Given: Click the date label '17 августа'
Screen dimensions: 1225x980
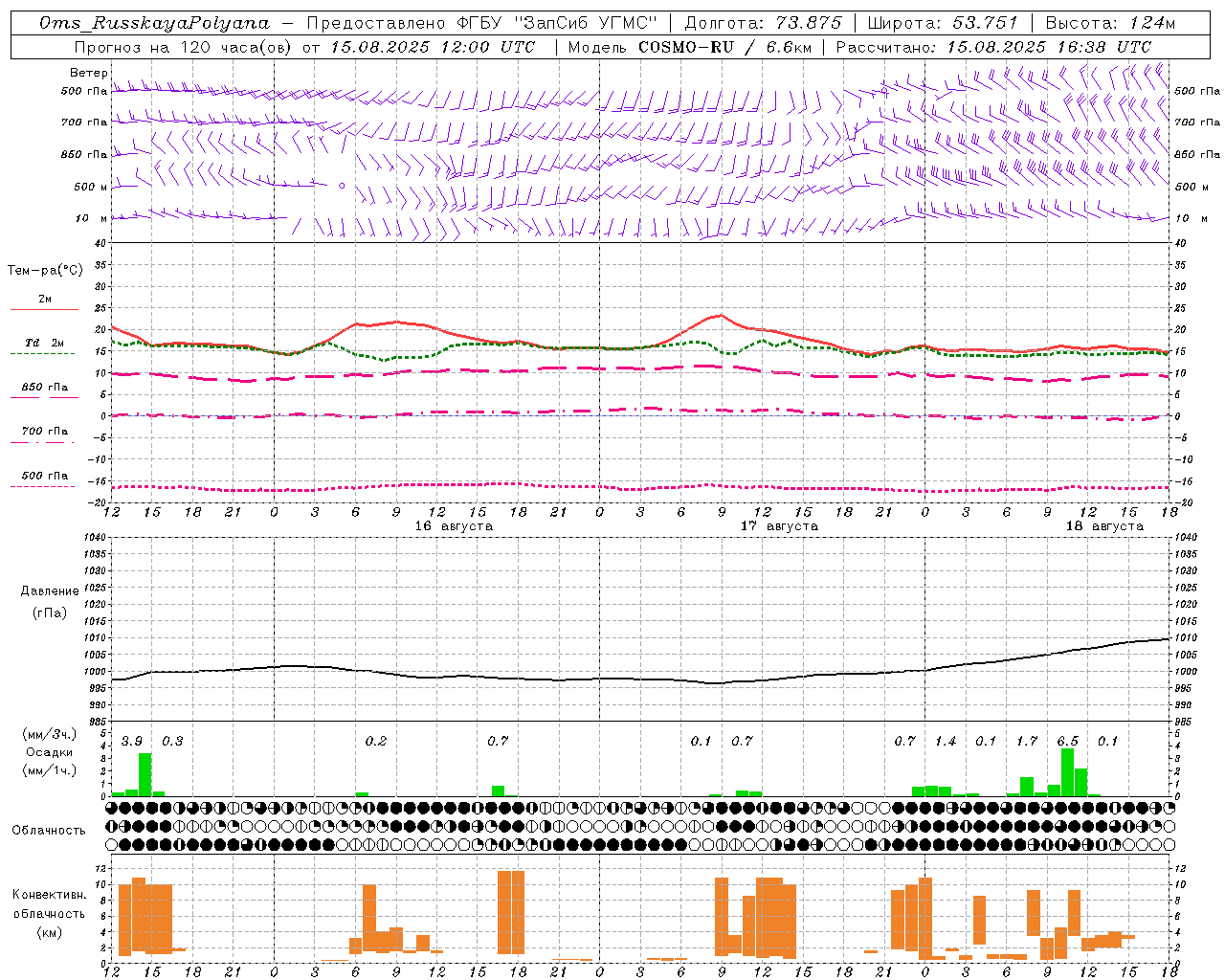Looking at the screenshot, I should tap(779, 526).
